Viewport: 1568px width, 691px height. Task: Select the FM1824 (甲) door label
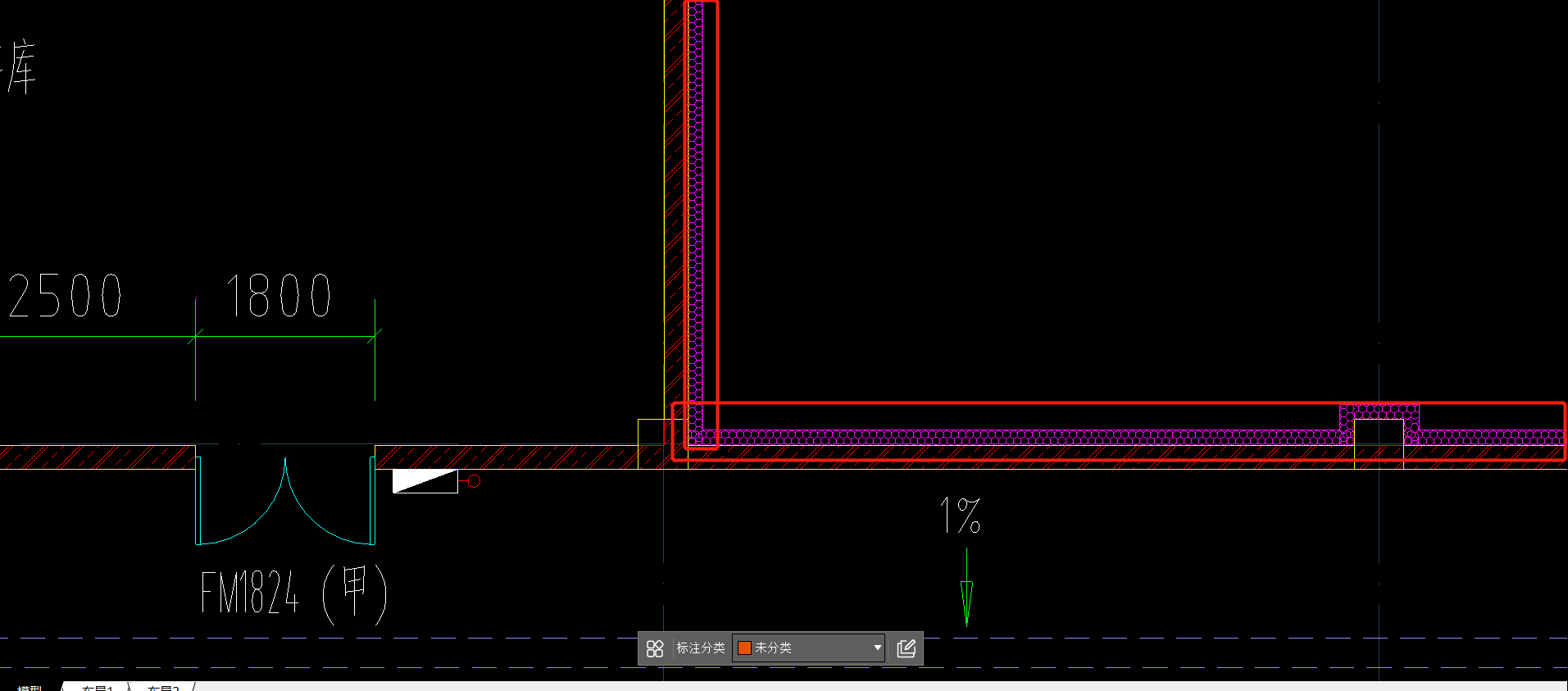pyautogui.click(x=293, y=593)
